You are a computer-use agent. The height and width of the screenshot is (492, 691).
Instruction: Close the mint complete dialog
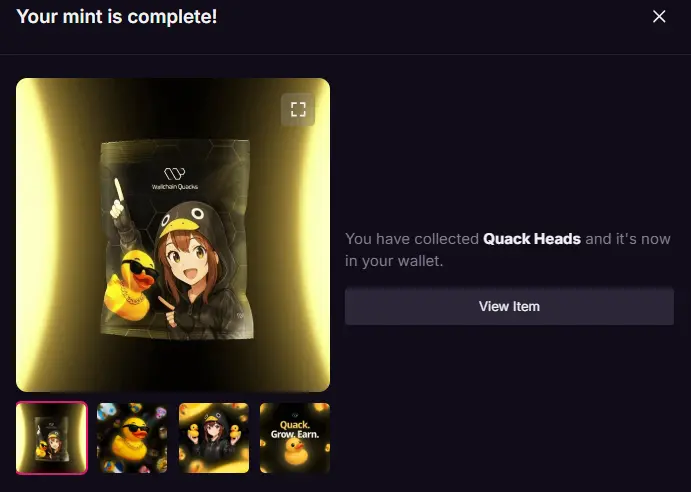tap(659, 17)
